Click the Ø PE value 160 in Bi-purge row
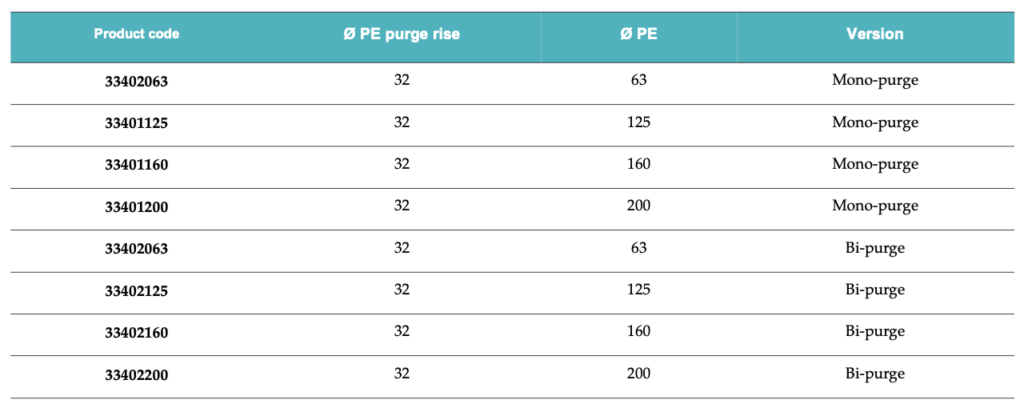 [x=638, y=331]
